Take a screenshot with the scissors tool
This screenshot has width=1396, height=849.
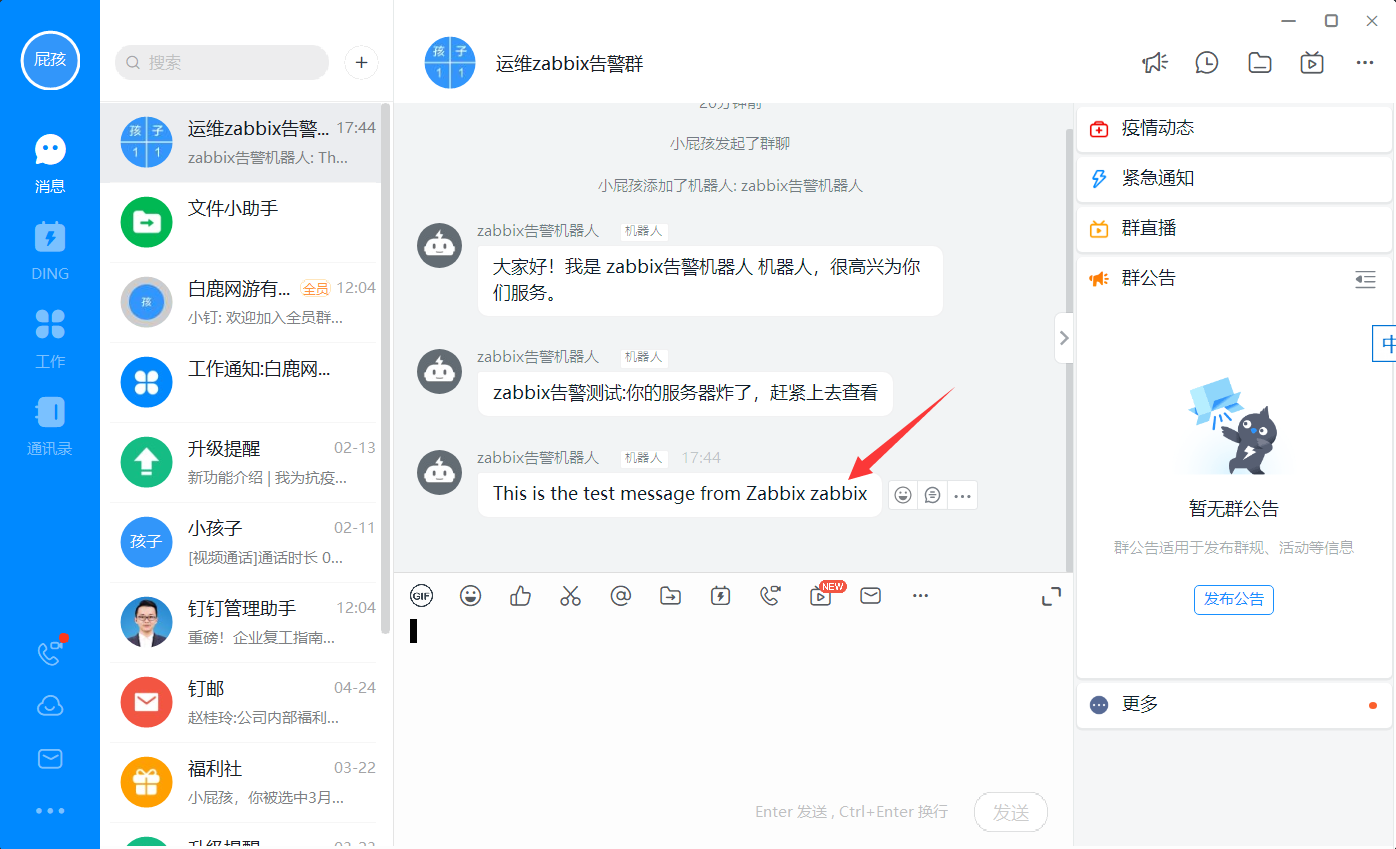[570, 596]
